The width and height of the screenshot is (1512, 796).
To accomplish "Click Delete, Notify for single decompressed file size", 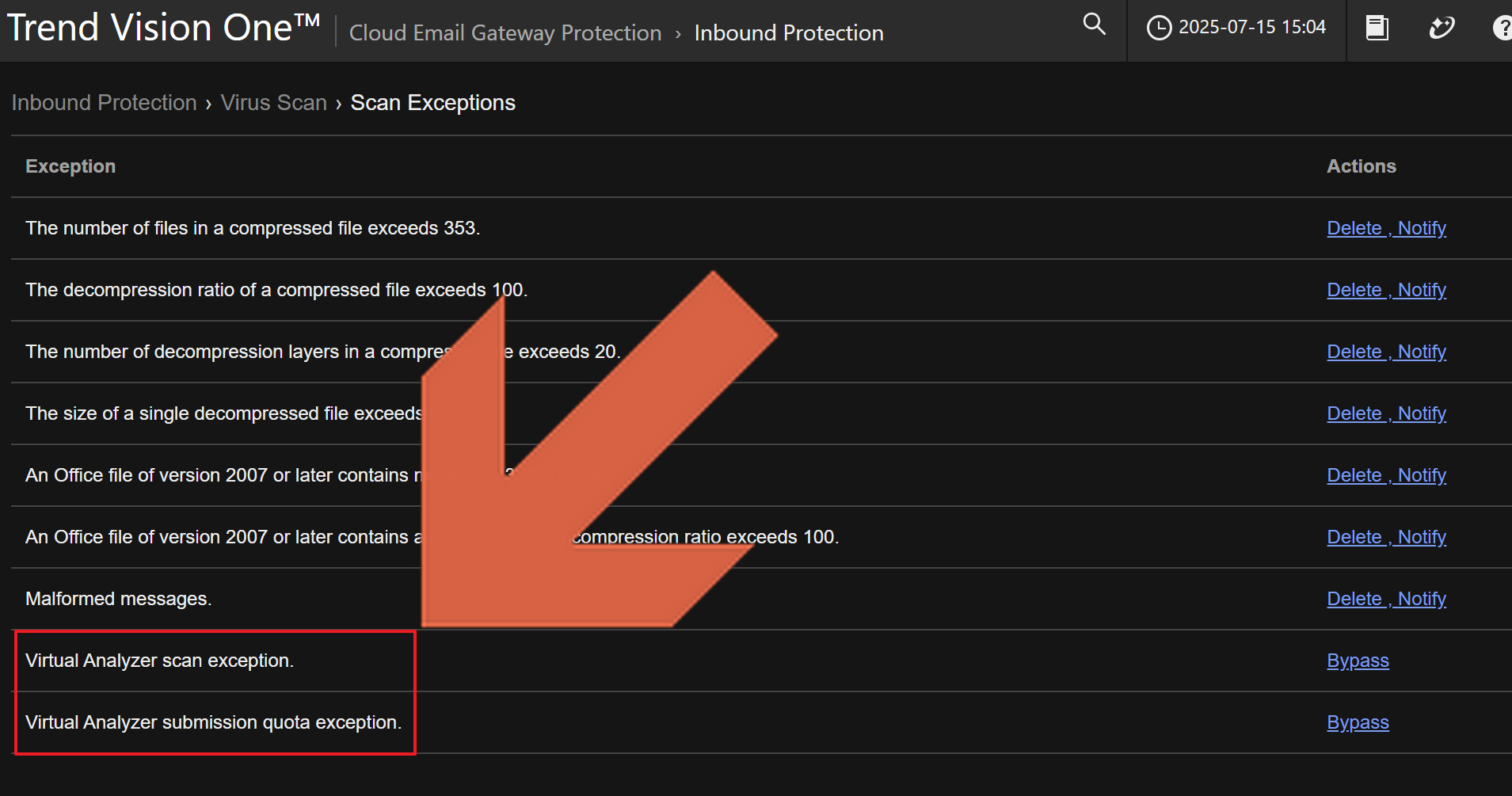I will (x=1386, y=413).
